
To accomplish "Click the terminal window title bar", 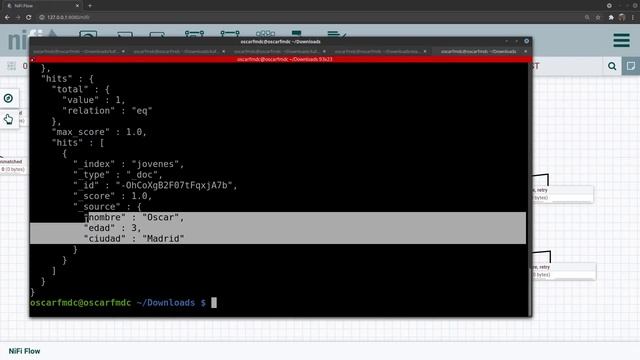I will pos(280,42).
